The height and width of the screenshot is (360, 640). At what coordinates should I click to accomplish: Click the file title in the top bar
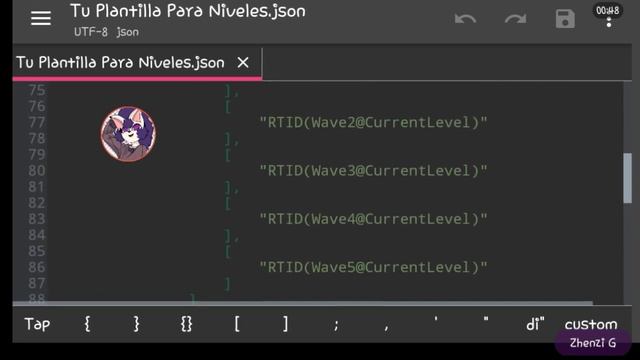[x=188, y=11]
